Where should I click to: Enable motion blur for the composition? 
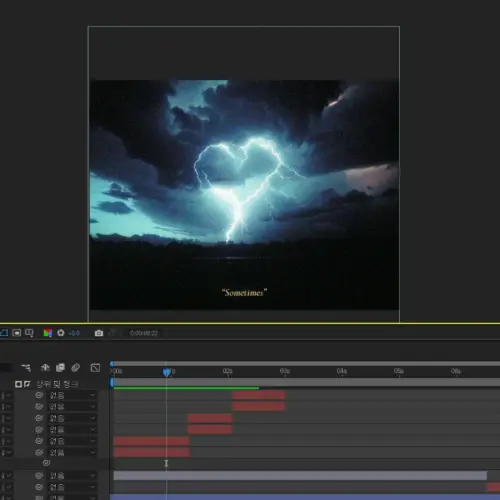[76, 367]
